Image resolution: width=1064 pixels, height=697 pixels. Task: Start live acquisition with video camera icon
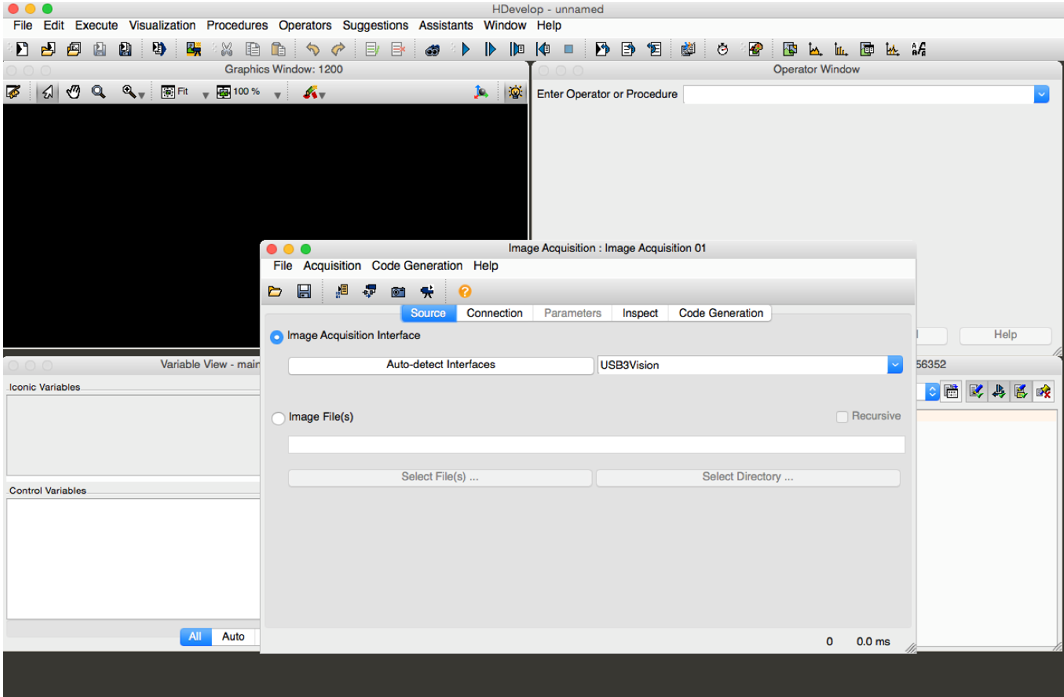tap(427, 291)
